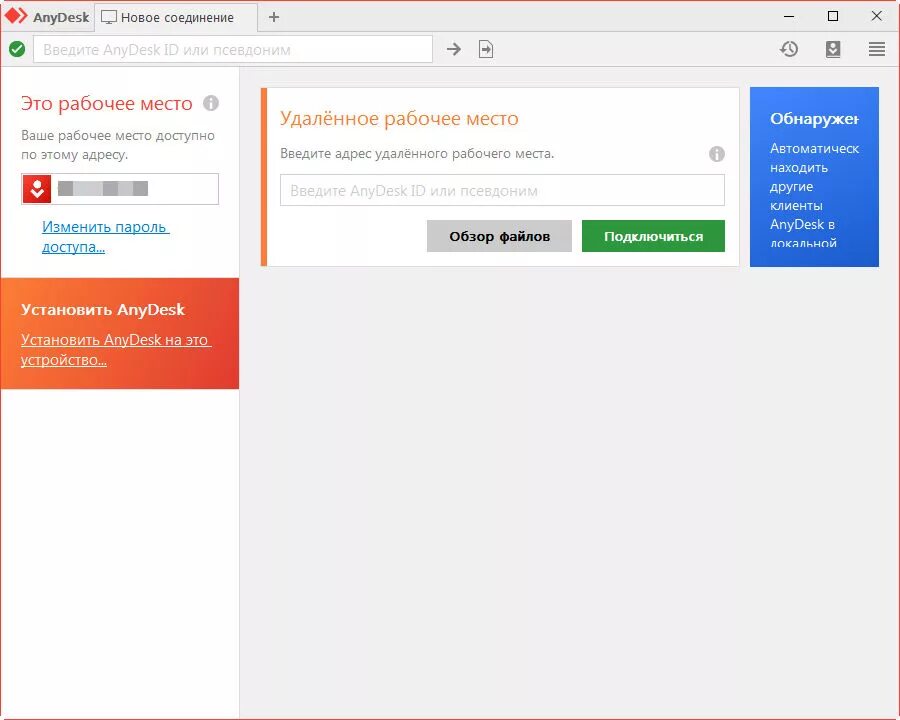Toggle the info icon next to workplace heading
The image size is (900, 720).
[x=210, y=102]
